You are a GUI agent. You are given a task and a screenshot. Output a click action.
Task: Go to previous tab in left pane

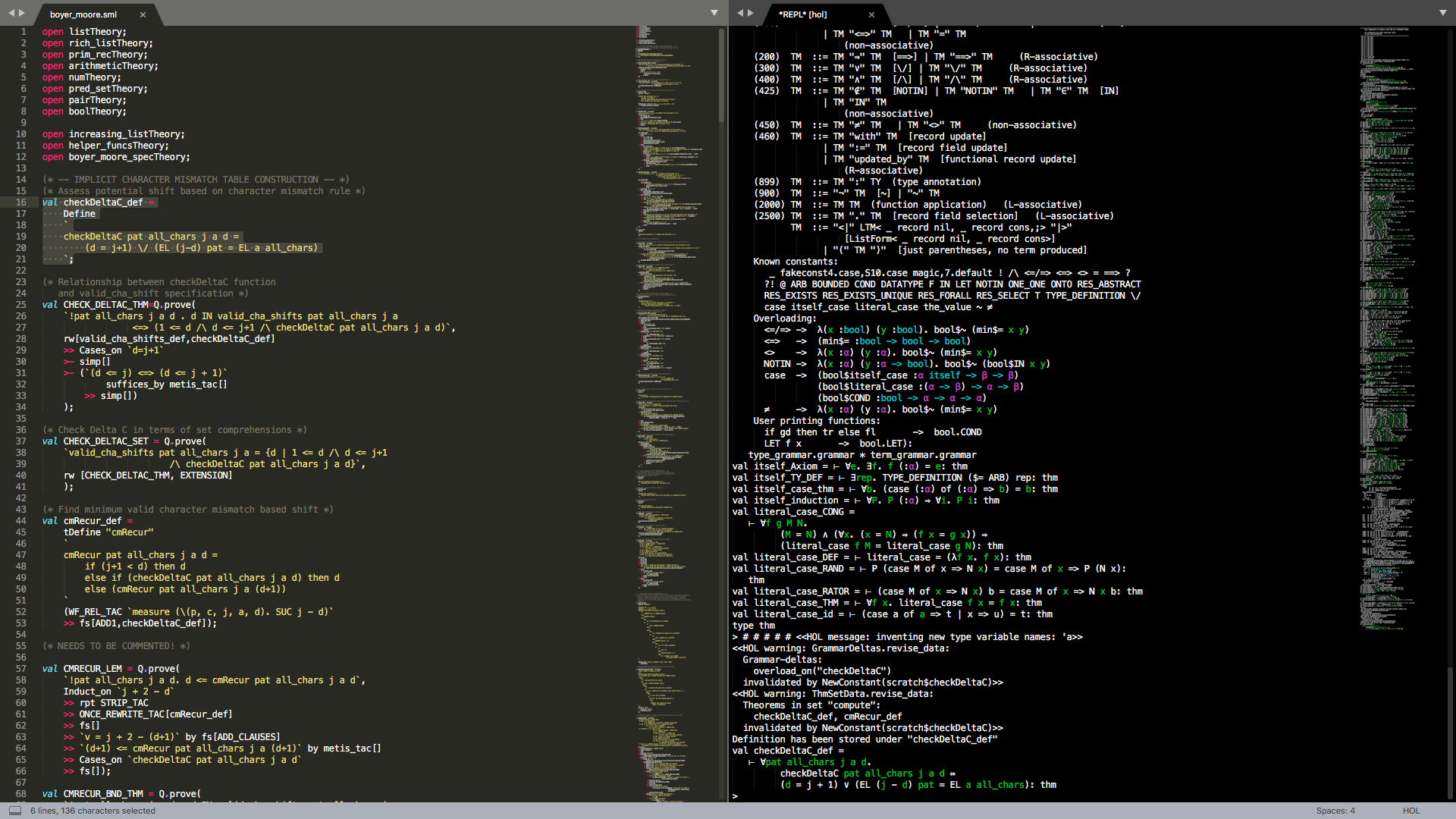click(11, 13)
